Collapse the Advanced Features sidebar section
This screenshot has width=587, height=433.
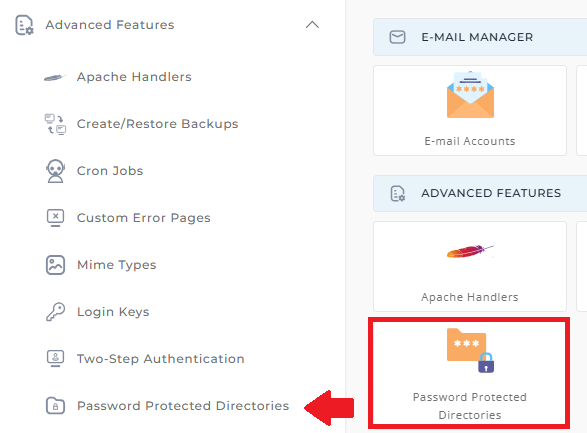(312, 25)
